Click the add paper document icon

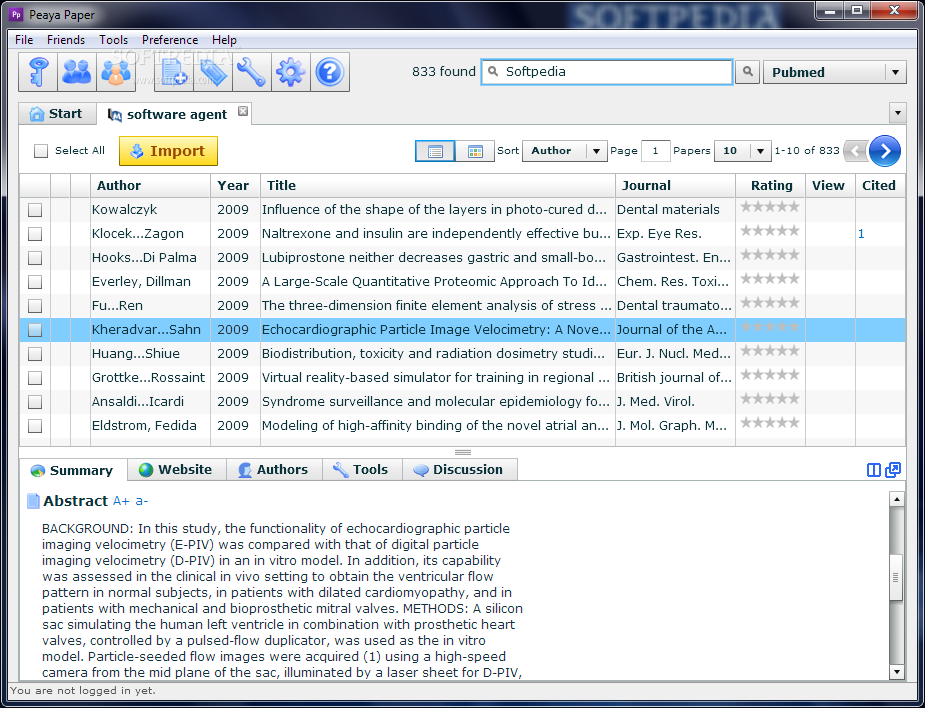click(174, 72)
